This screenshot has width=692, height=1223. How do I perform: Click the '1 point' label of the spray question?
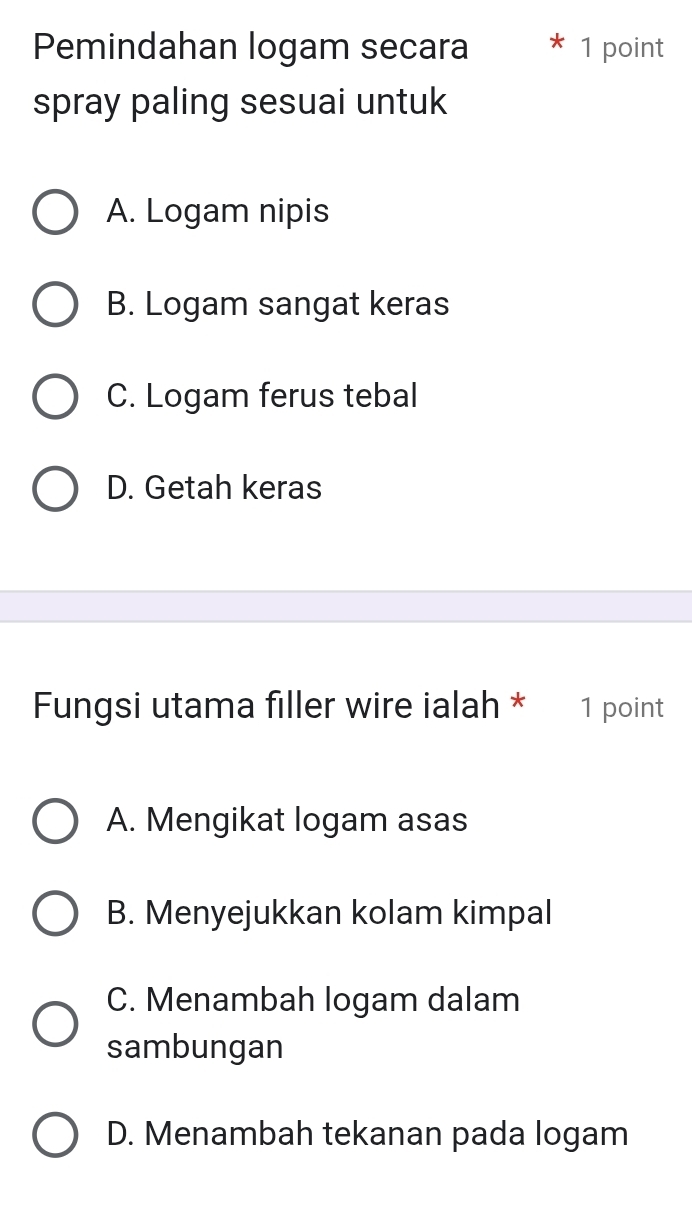coord(621,48)
